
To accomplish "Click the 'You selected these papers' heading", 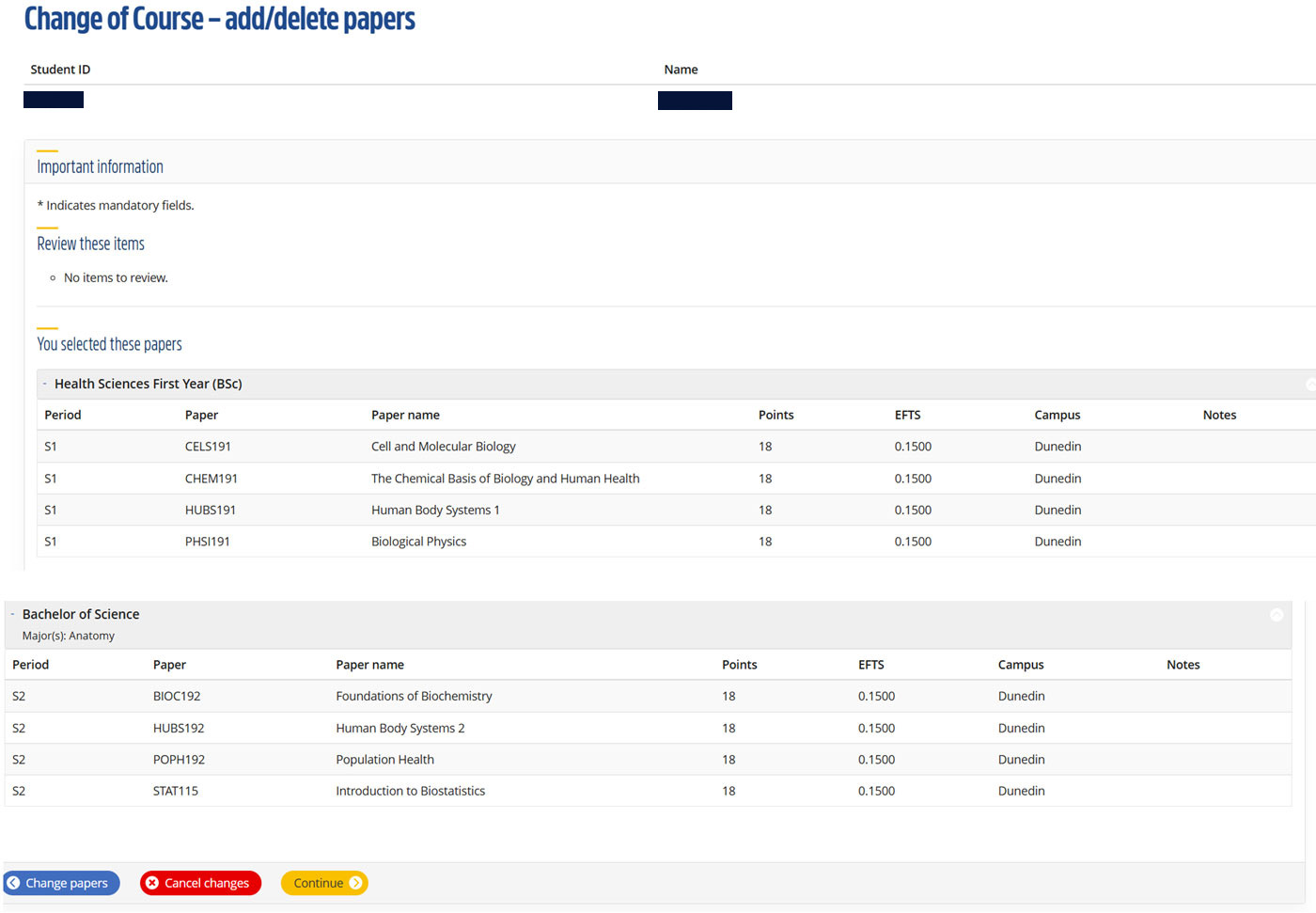I will point(110,344).
